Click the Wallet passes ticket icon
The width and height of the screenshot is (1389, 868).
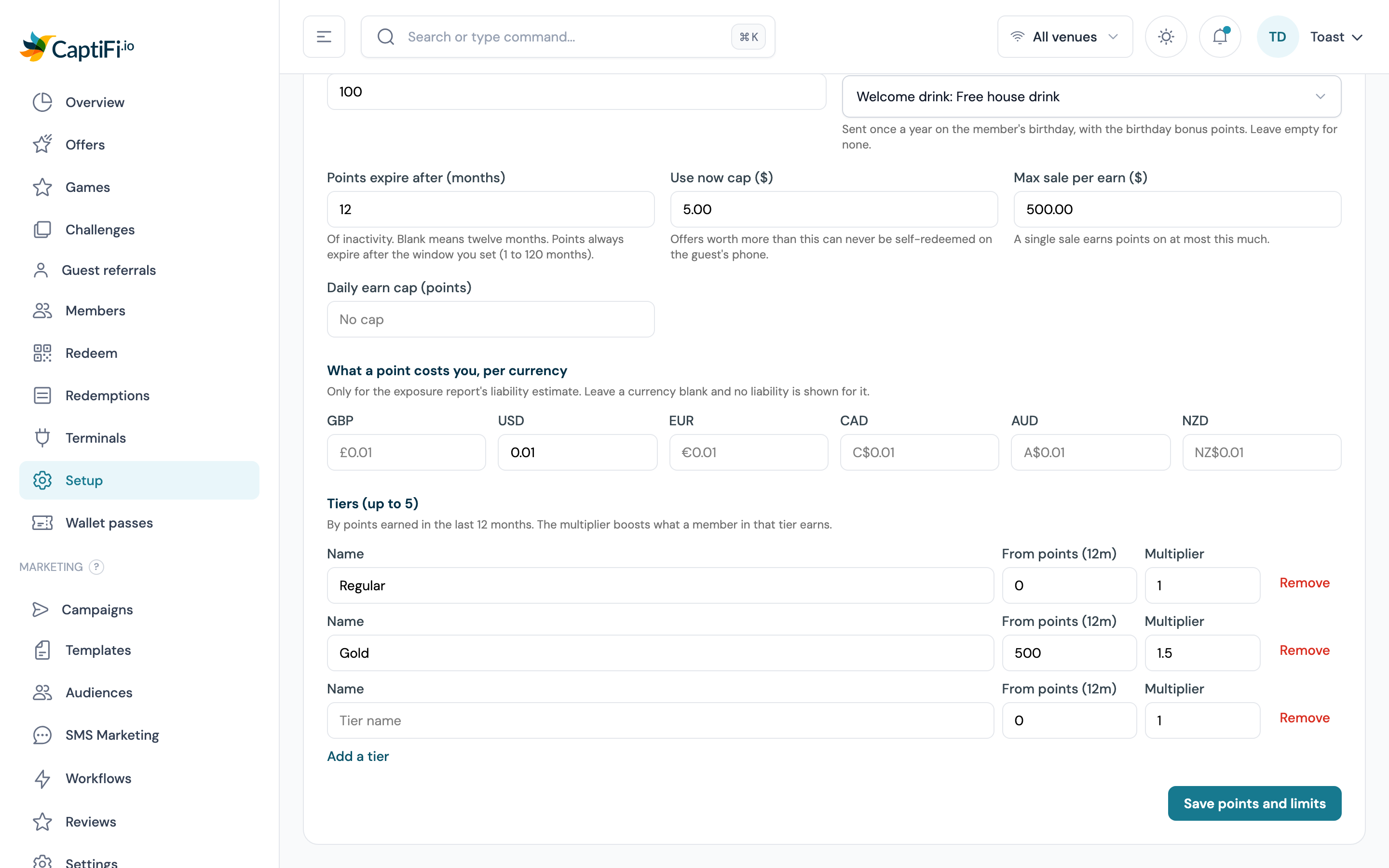point(42,523)
